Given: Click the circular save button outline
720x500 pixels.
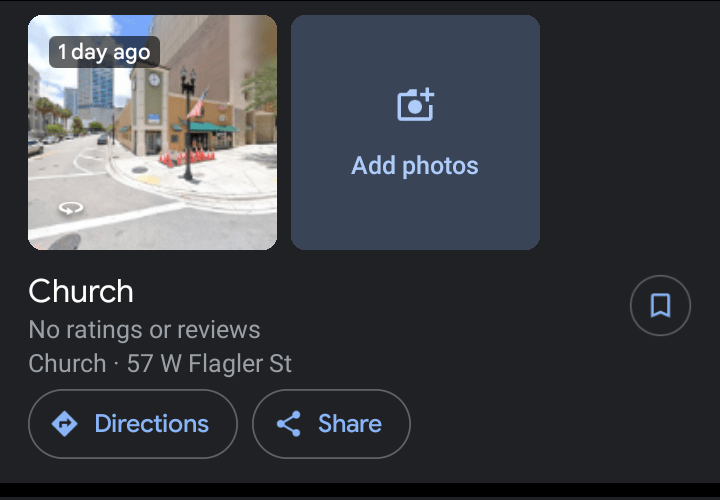Looking at the screenshot, I should tap(660, 305).
